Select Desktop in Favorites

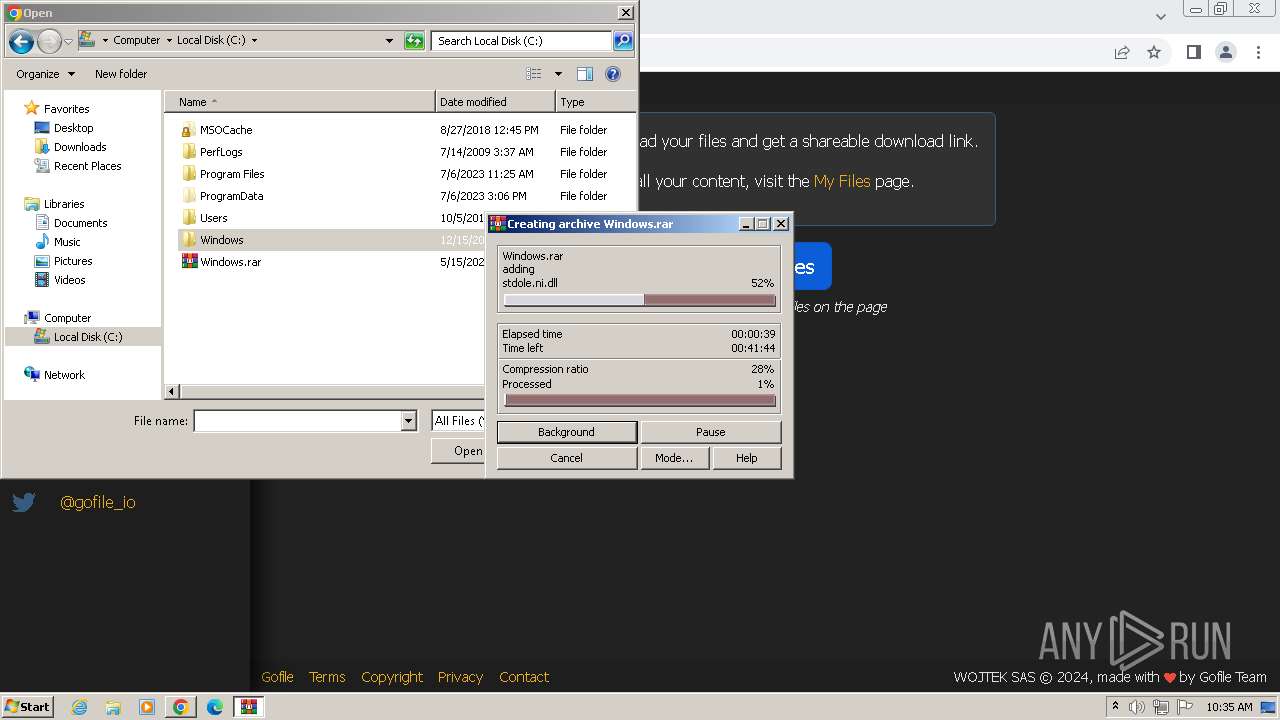click(x=73, y=128)
